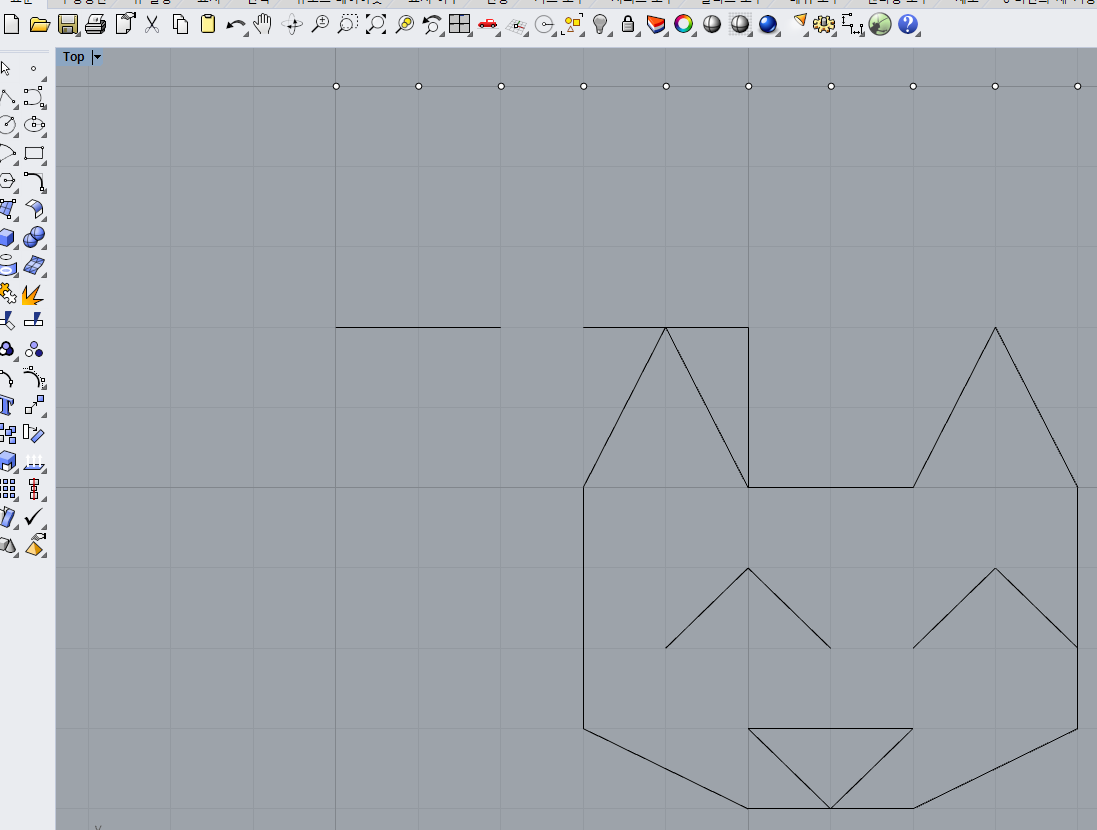Pick the control point at the far right end
Viewport: 1097px width, 830px height.
tap(1077, 86)
